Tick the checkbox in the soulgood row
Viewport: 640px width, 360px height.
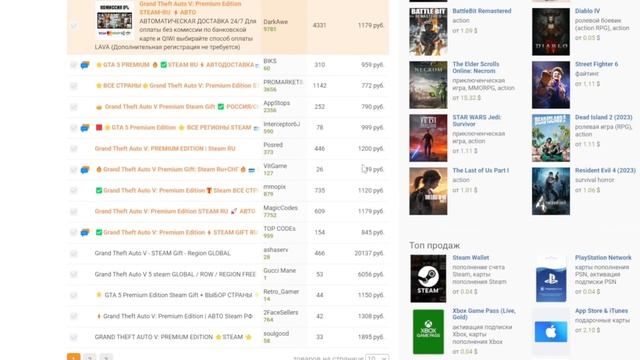73,337
